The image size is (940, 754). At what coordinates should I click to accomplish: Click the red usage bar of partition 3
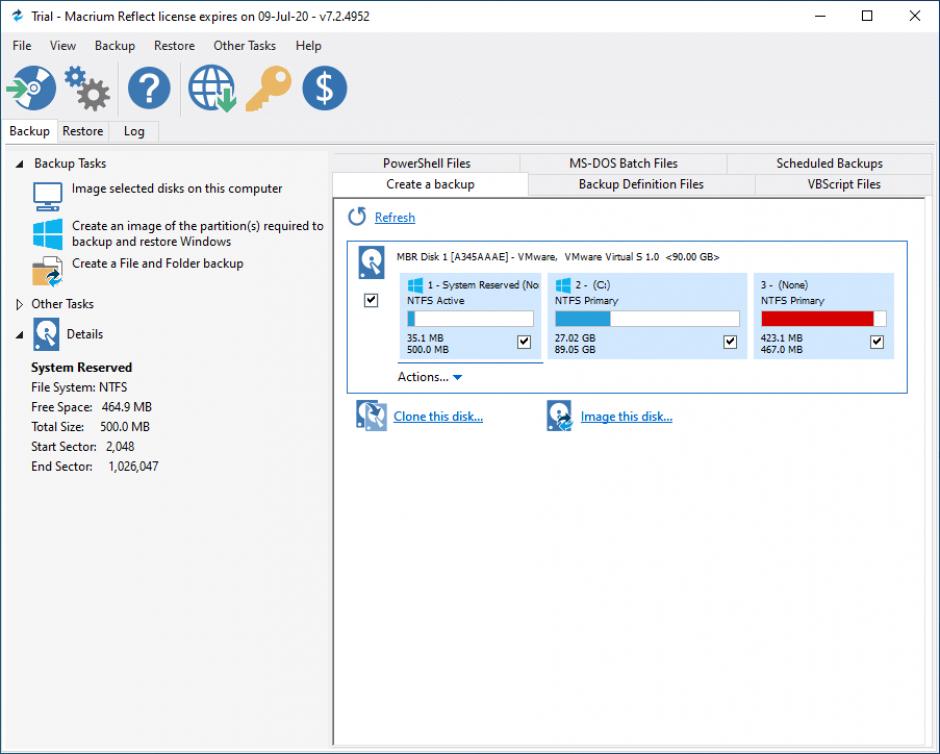[x=823, y=318]
